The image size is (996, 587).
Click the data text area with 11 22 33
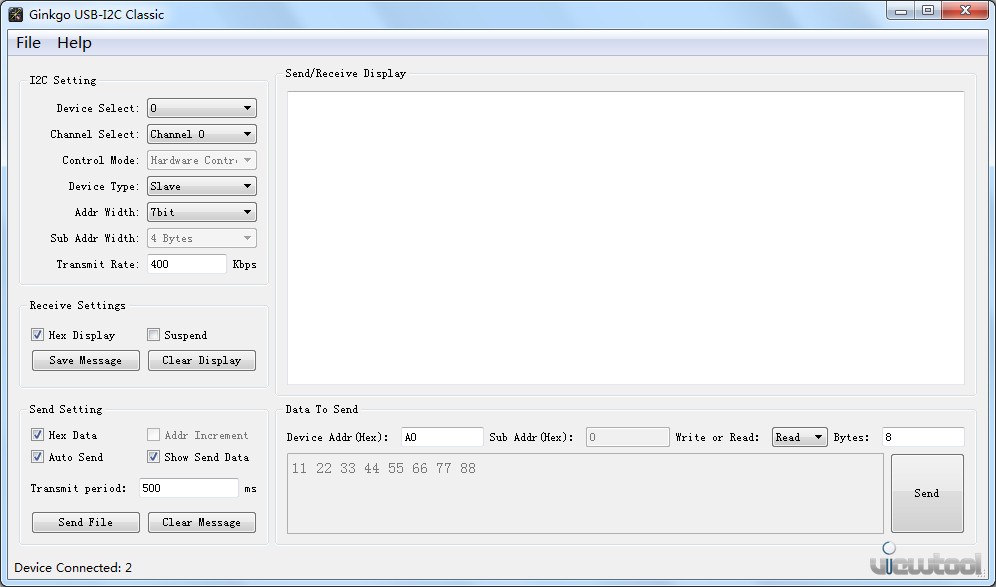click(585, 493)
